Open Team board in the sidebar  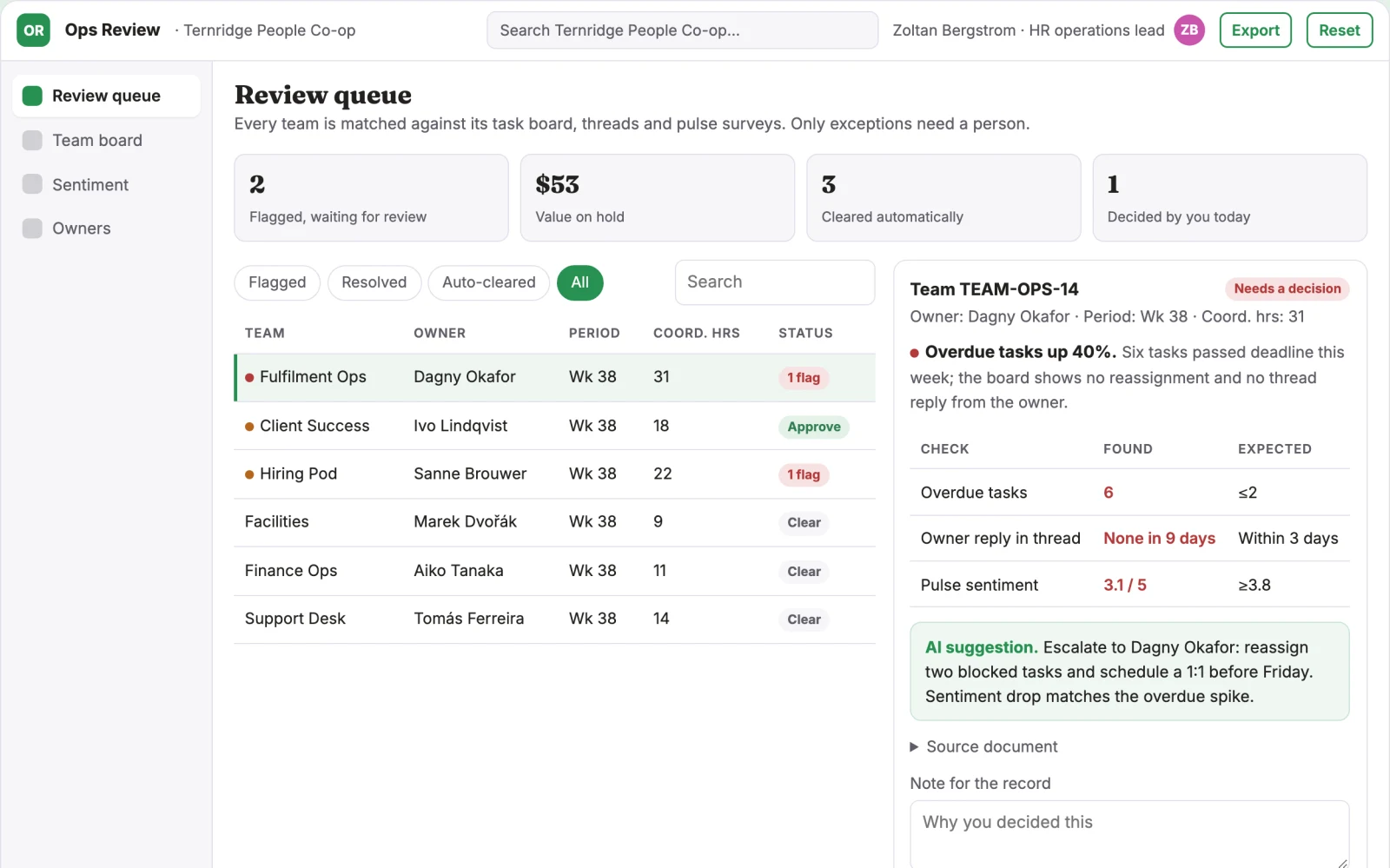[x=106, y=140]
